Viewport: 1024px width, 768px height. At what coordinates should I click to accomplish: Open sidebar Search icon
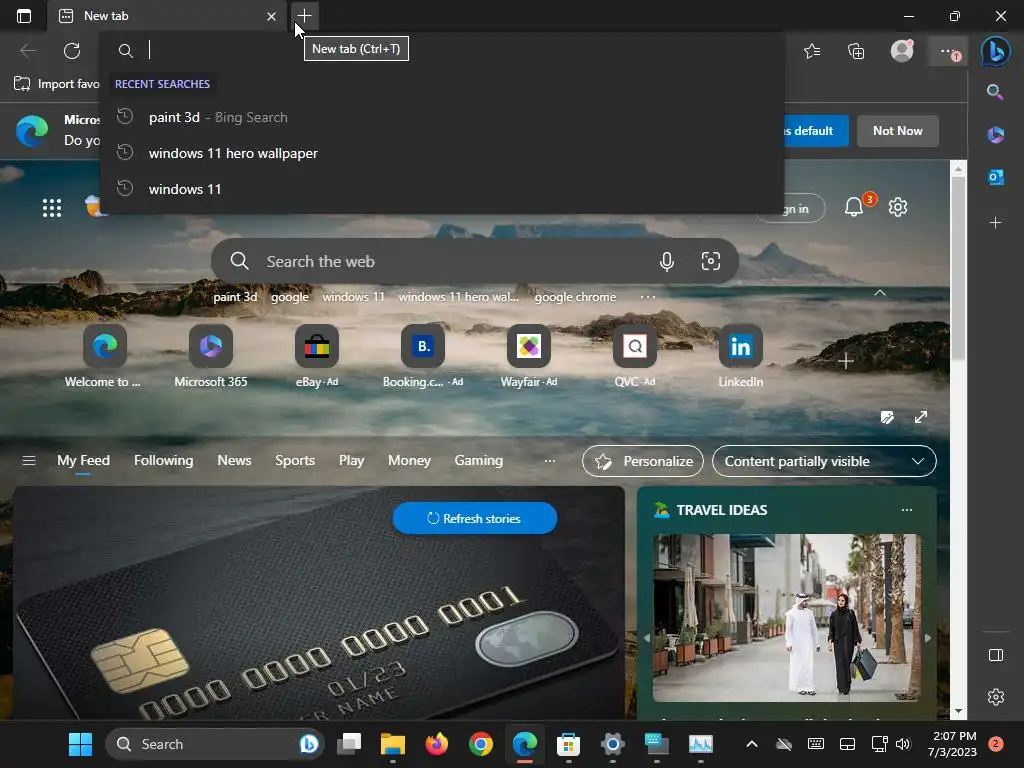pyautogui.click(x=995, y=91)
